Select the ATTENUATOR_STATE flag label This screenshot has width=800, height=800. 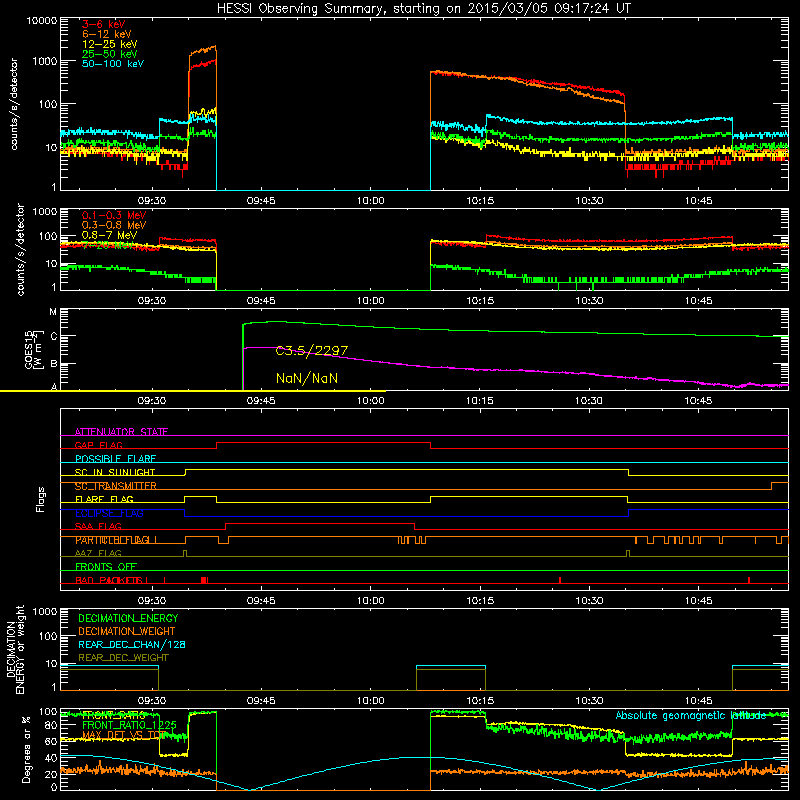121,432
